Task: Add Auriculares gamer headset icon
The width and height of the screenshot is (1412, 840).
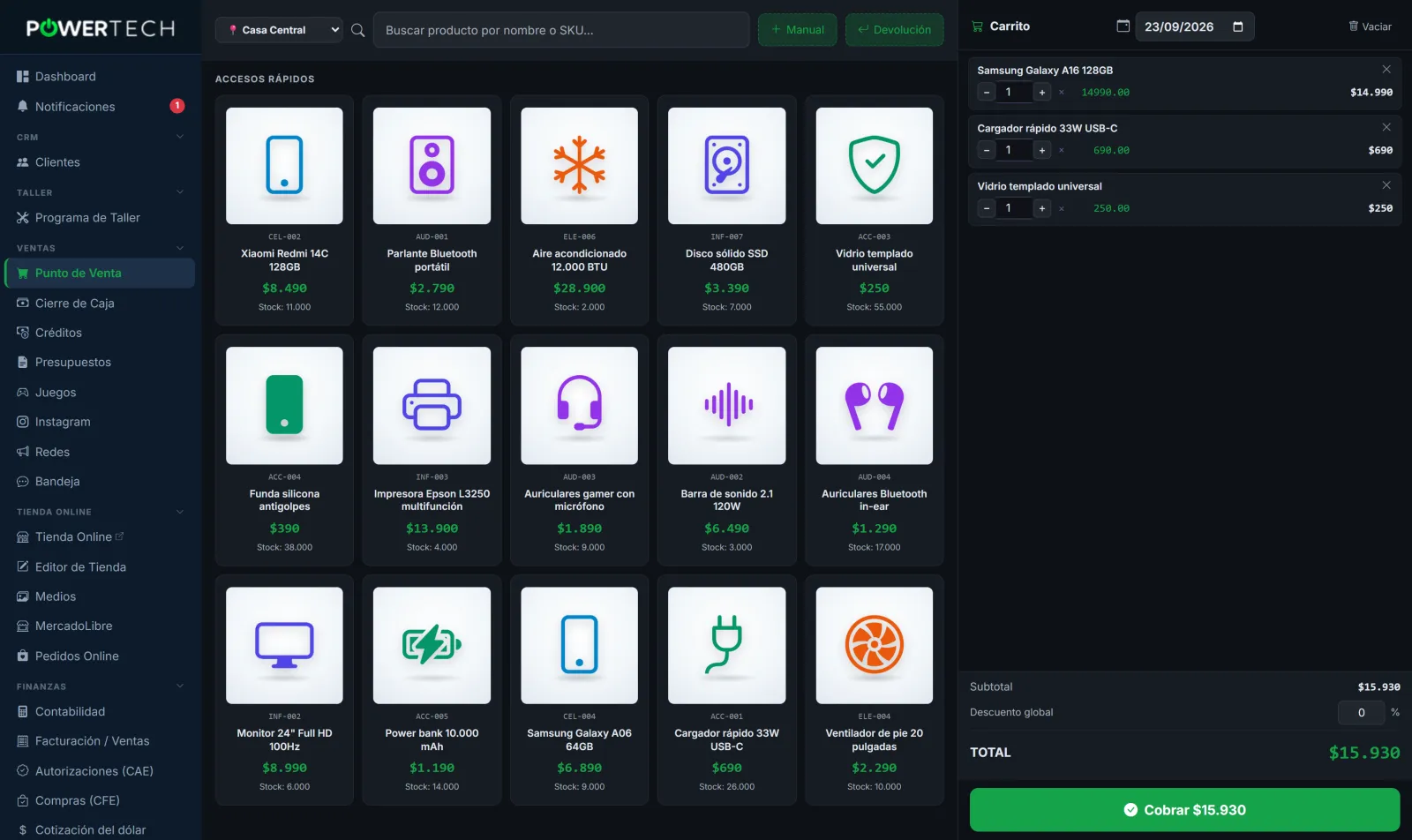Action: (579, 406)
